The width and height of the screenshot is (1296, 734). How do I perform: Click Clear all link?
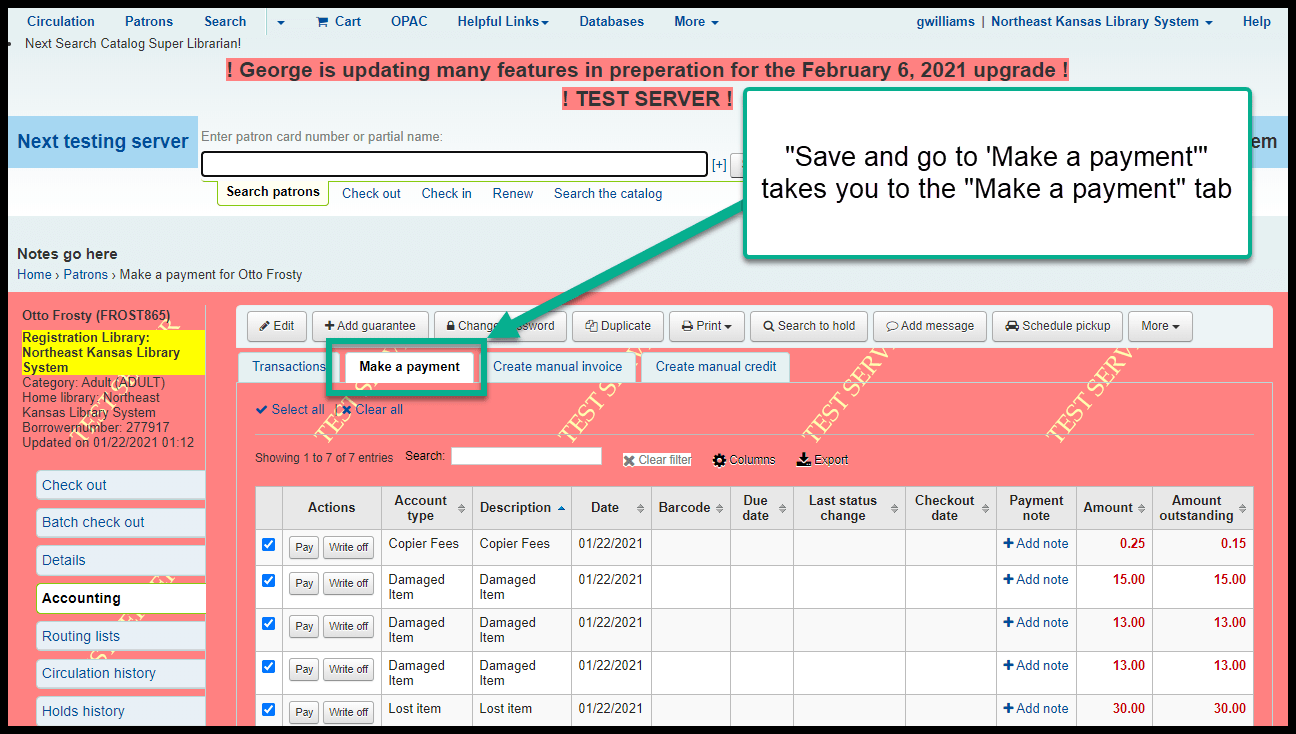click(371, 409)
